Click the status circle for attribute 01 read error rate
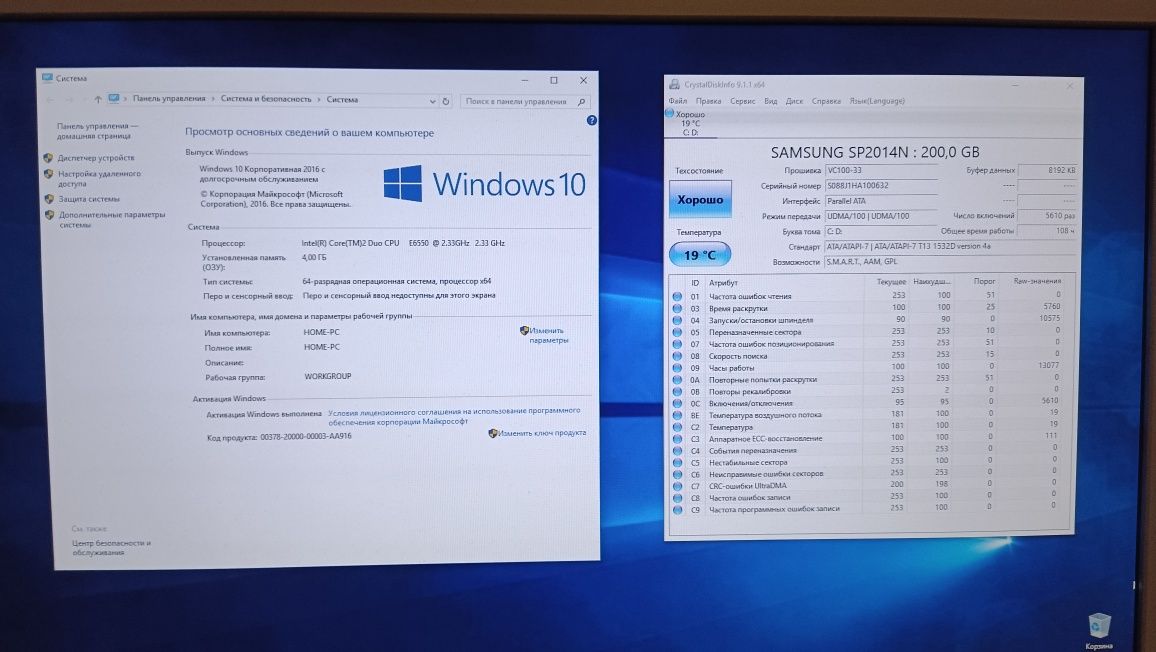This screenshot has width=1156, height=652. (x=677, y=296)
